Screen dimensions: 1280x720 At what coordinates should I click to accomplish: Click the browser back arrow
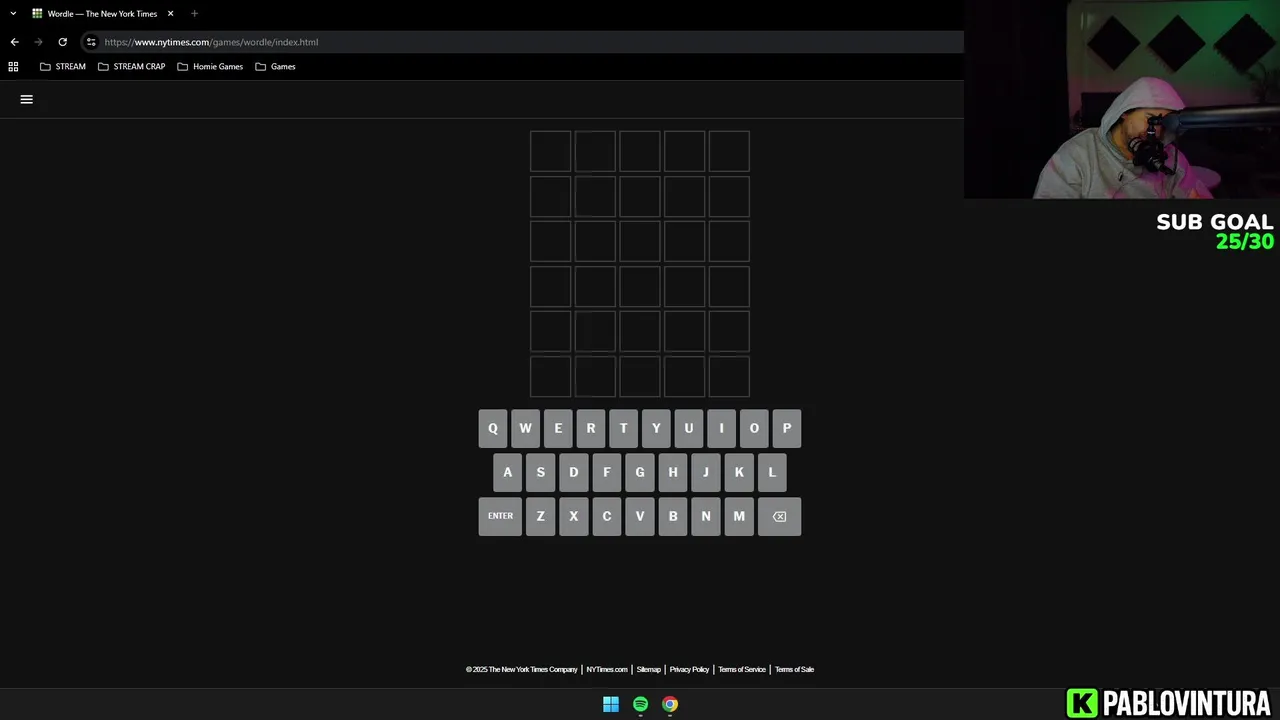pyautogui.click(x=14, y=42)
